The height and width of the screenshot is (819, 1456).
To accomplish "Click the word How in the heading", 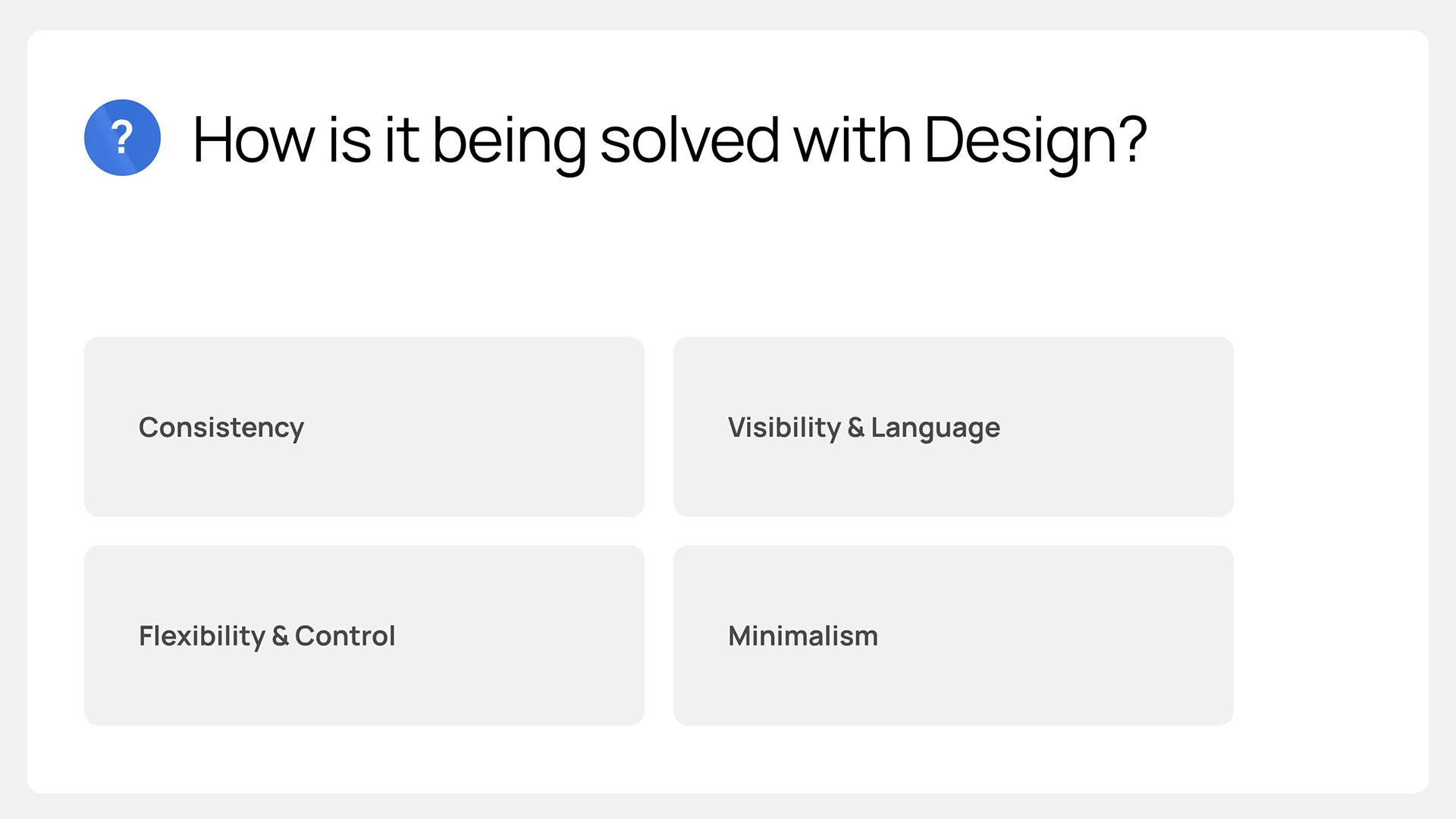I will pyautogui.click(x=253, y=140).
